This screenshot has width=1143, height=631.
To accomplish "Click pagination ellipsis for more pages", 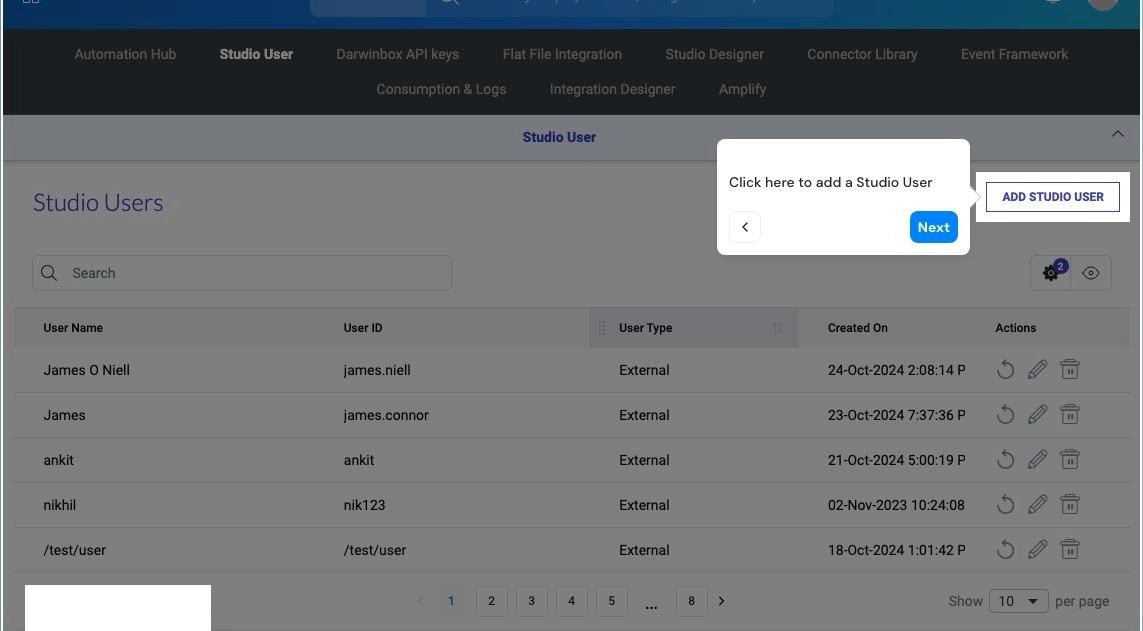I will click(651, 604).
